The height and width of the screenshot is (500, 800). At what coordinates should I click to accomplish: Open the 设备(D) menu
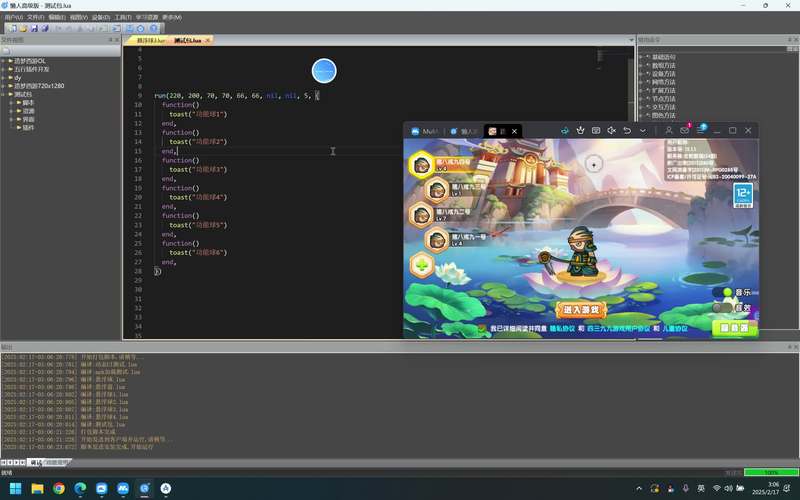click(x=101, y=17)
